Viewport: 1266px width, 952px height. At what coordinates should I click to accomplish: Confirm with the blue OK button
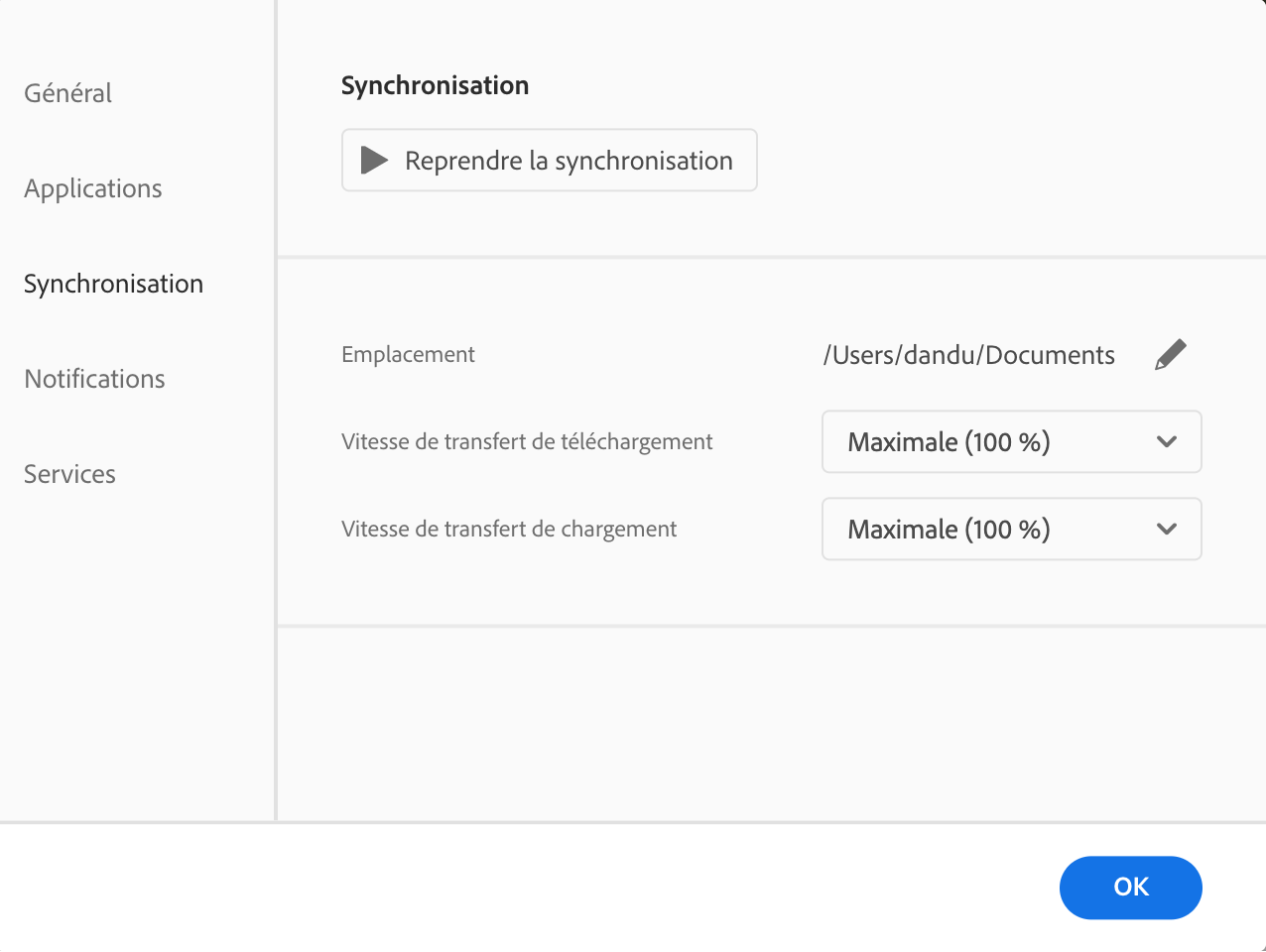coord(1131,888)
